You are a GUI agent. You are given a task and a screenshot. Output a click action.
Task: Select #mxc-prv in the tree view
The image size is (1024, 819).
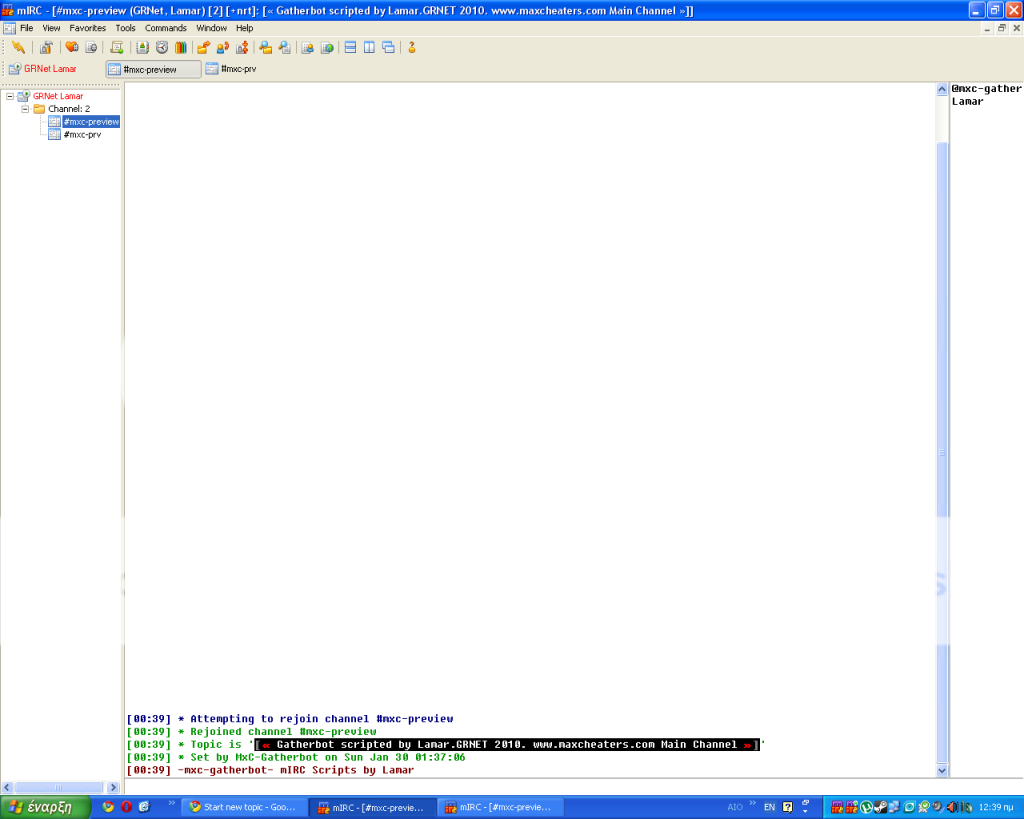pyautogui.click(x=81, y=134)
